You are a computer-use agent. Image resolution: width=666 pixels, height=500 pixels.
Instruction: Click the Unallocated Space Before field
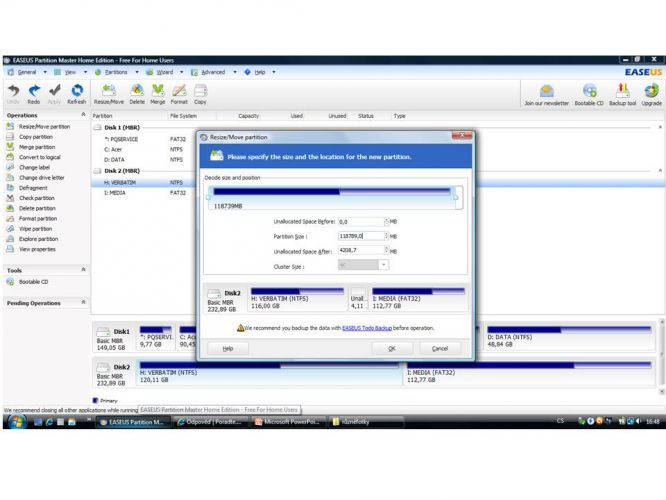tap(361, 221)
